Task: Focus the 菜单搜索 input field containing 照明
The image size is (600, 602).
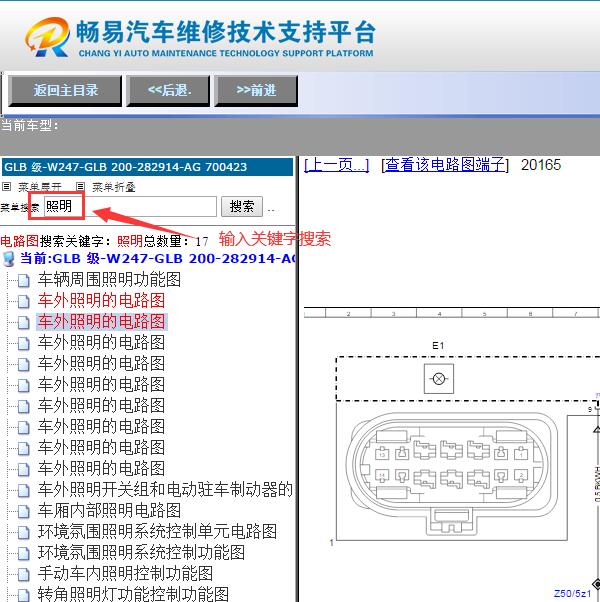Action: tap(130, 207)
